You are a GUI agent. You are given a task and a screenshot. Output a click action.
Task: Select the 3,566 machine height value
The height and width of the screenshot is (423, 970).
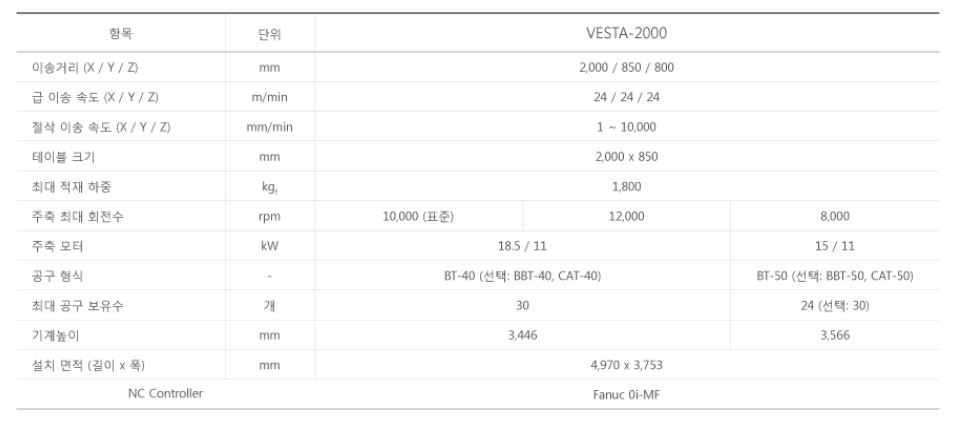(835, 335)
